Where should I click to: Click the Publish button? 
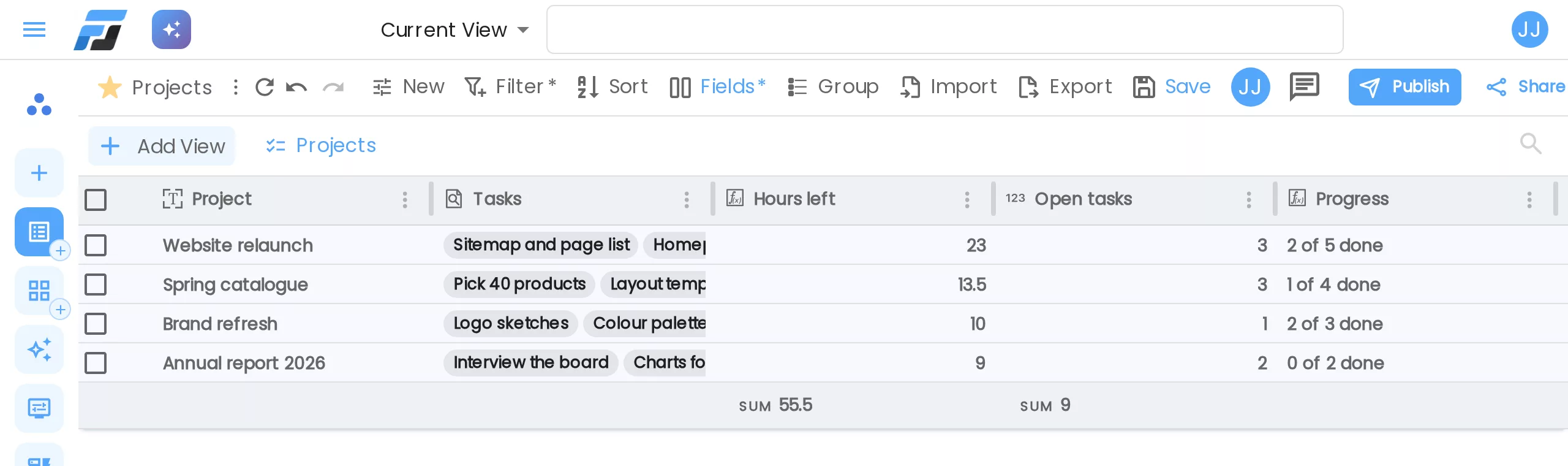(1404, 86)
